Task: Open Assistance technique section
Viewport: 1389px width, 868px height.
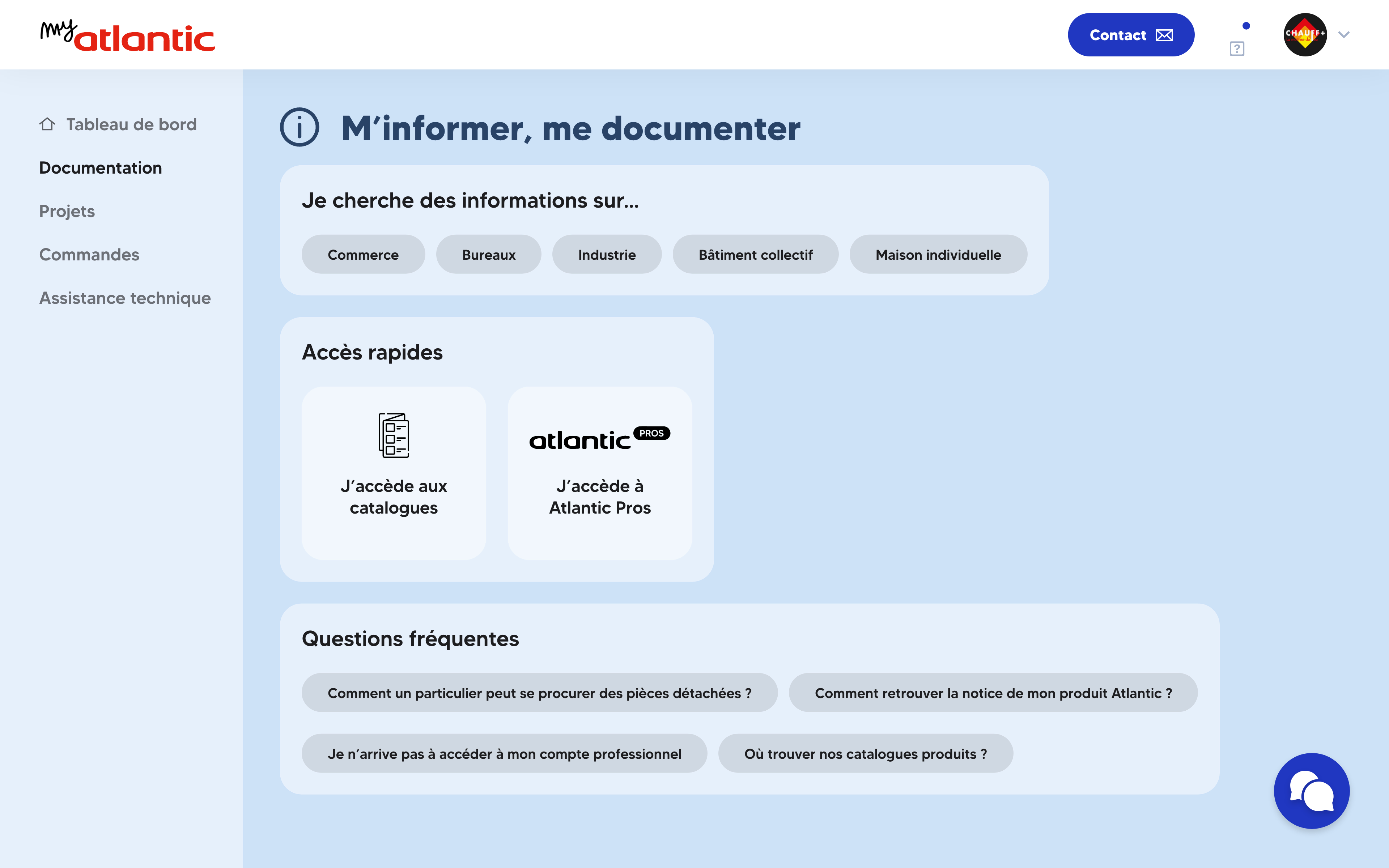Action: click(x=124, y=298)
